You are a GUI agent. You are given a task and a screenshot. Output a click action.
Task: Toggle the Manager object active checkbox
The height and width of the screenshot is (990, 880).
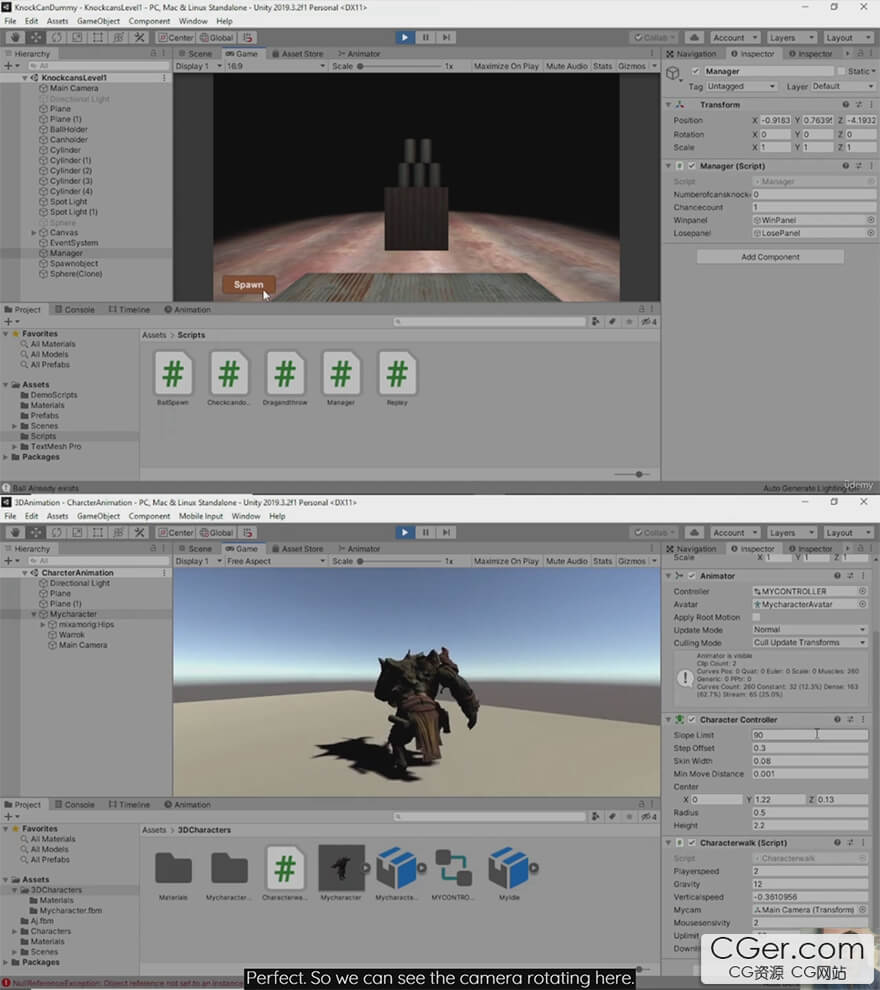696,71
